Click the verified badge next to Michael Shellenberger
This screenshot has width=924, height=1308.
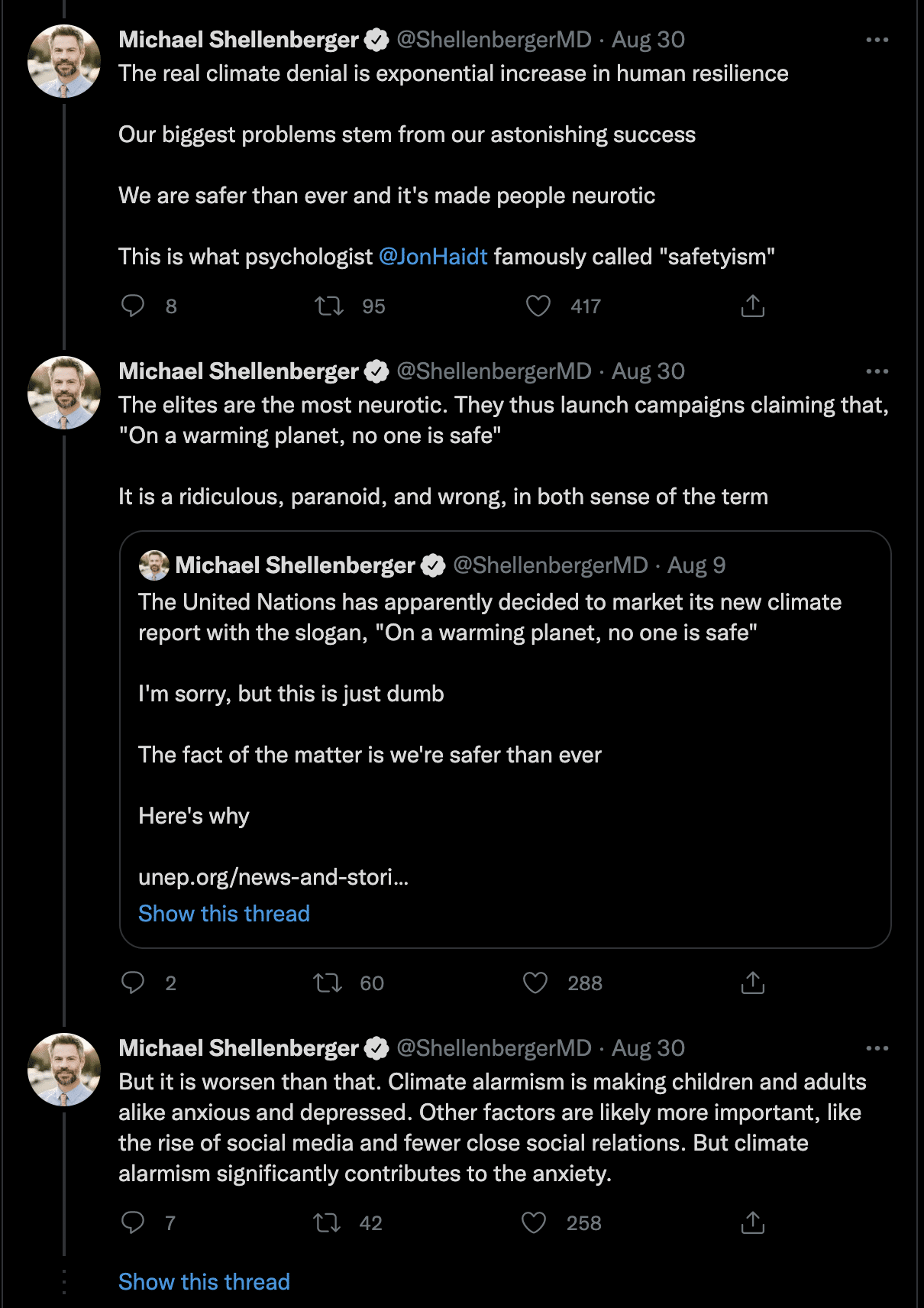[x=375, y=40]
